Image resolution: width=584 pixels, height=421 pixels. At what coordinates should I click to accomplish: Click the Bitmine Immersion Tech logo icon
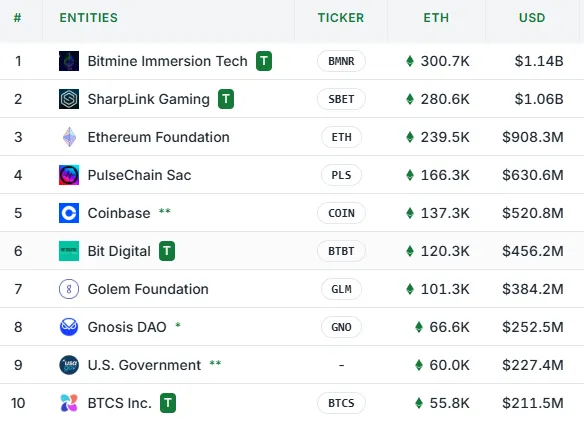pos(69,61)
